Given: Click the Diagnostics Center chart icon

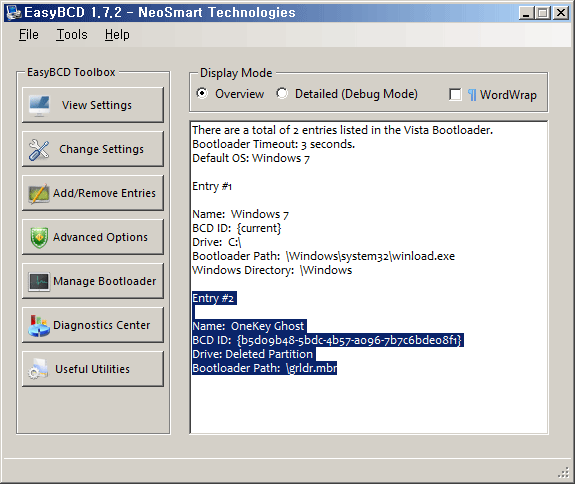Looking at the screenshot, I should point(39,326).
